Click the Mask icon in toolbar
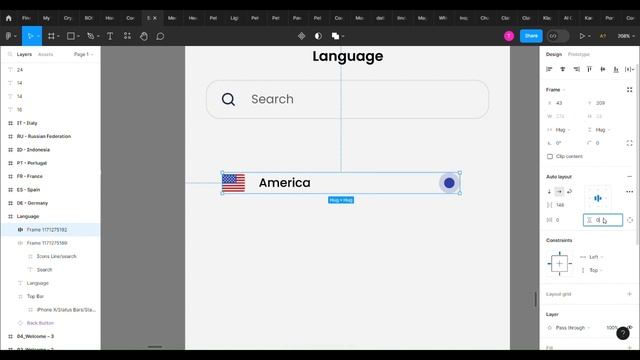Screen dimensions: 640x360 tap(318, 36)
